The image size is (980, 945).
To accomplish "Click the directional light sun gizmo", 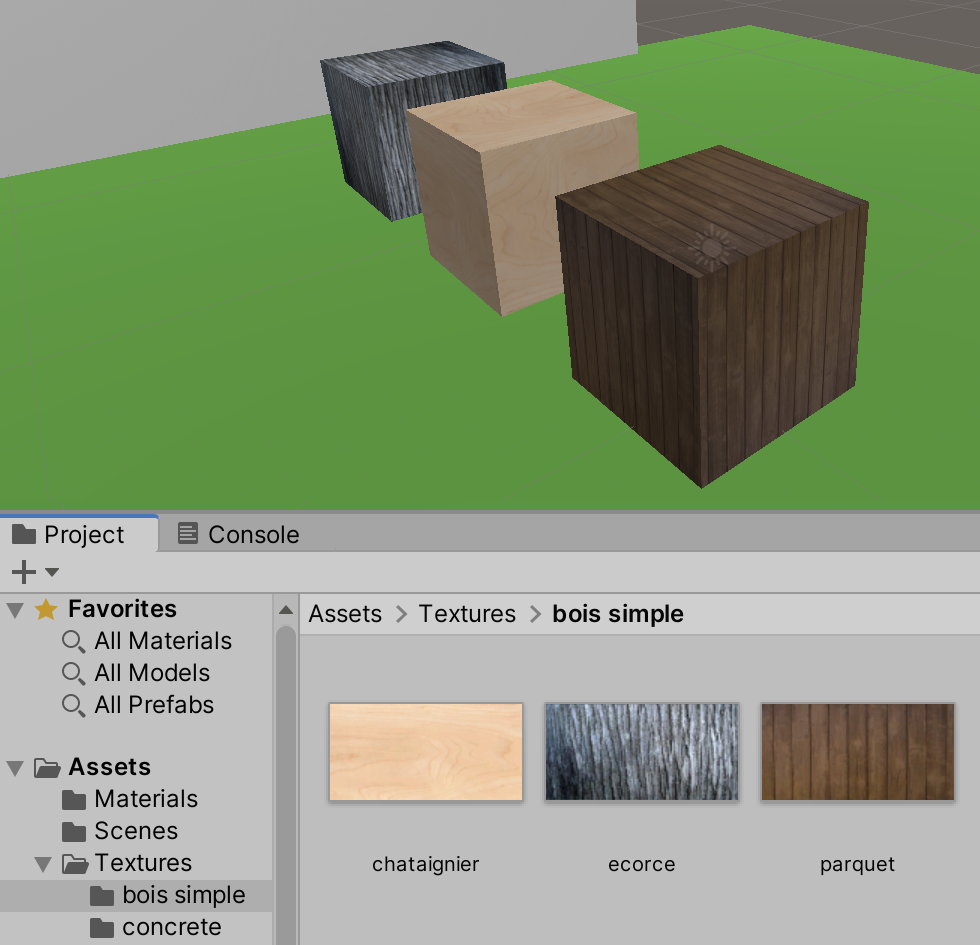I will click(x=711, y=245).
